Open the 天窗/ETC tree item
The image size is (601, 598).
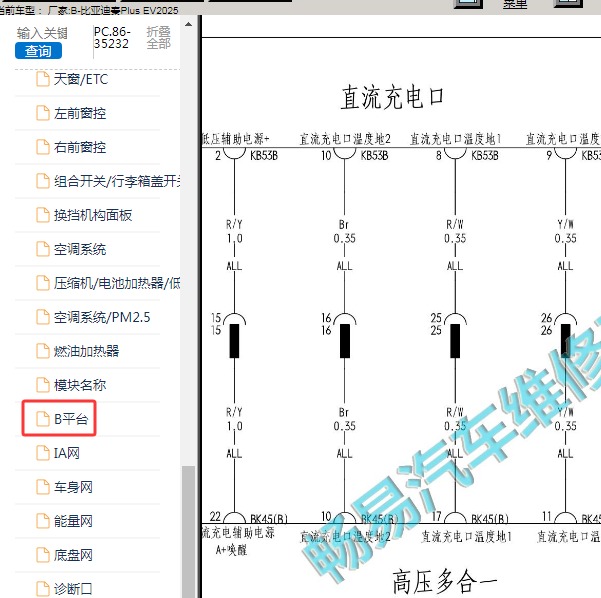pos(81,79)
